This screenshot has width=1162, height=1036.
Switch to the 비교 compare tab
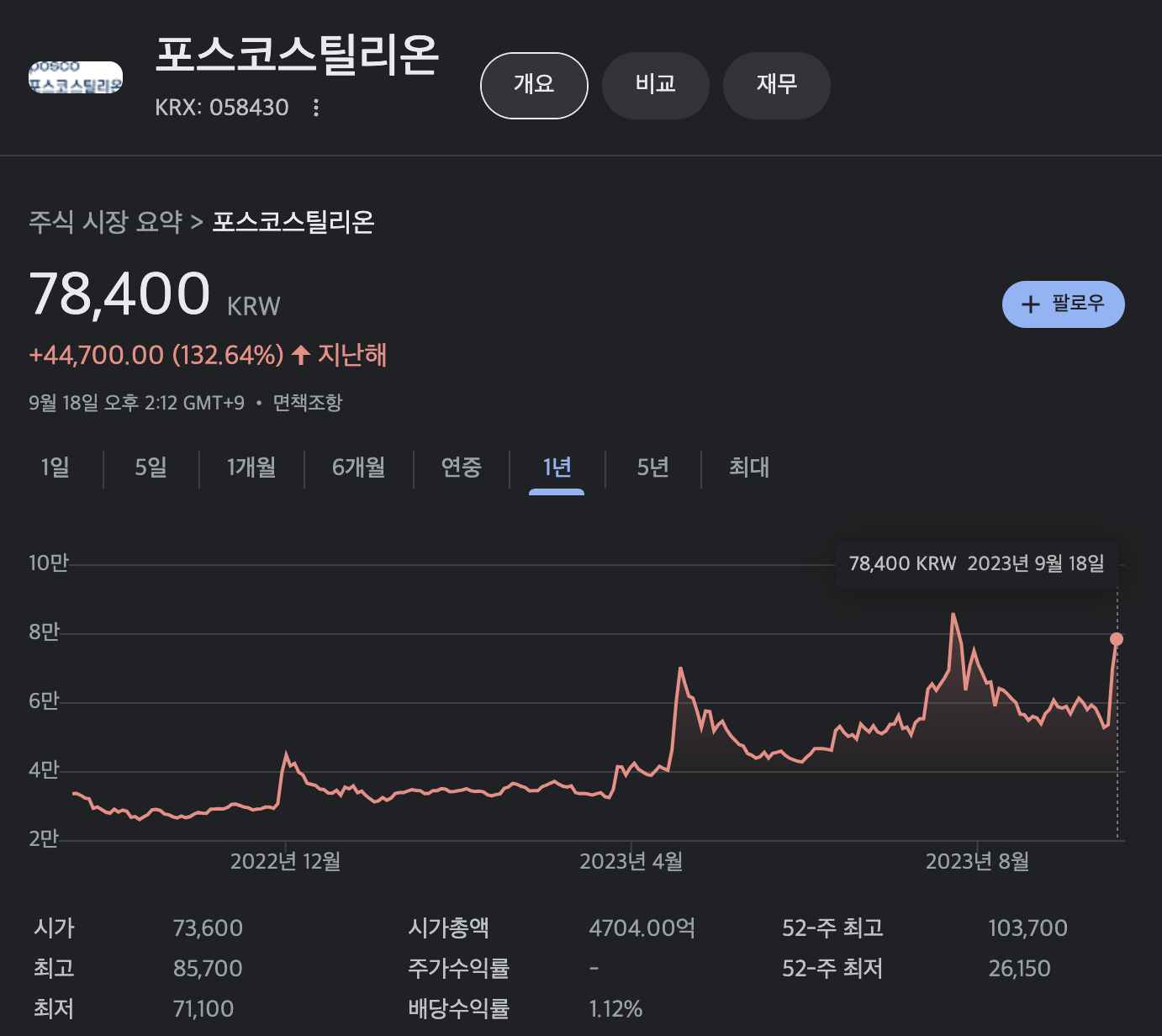(656, 86)
